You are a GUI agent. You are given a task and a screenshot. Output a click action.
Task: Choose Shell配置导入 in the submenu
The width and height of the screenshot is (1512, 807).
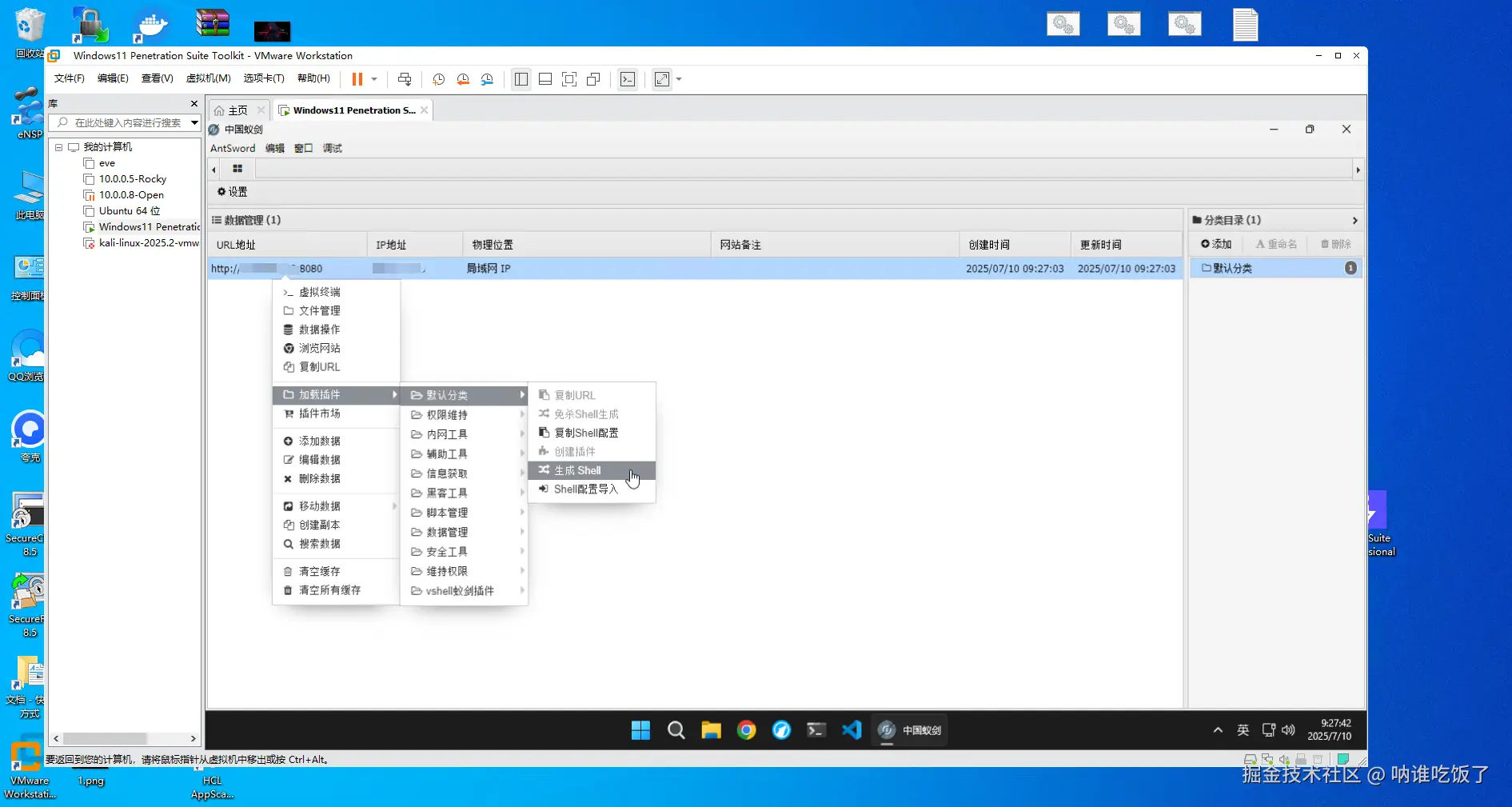592,489
